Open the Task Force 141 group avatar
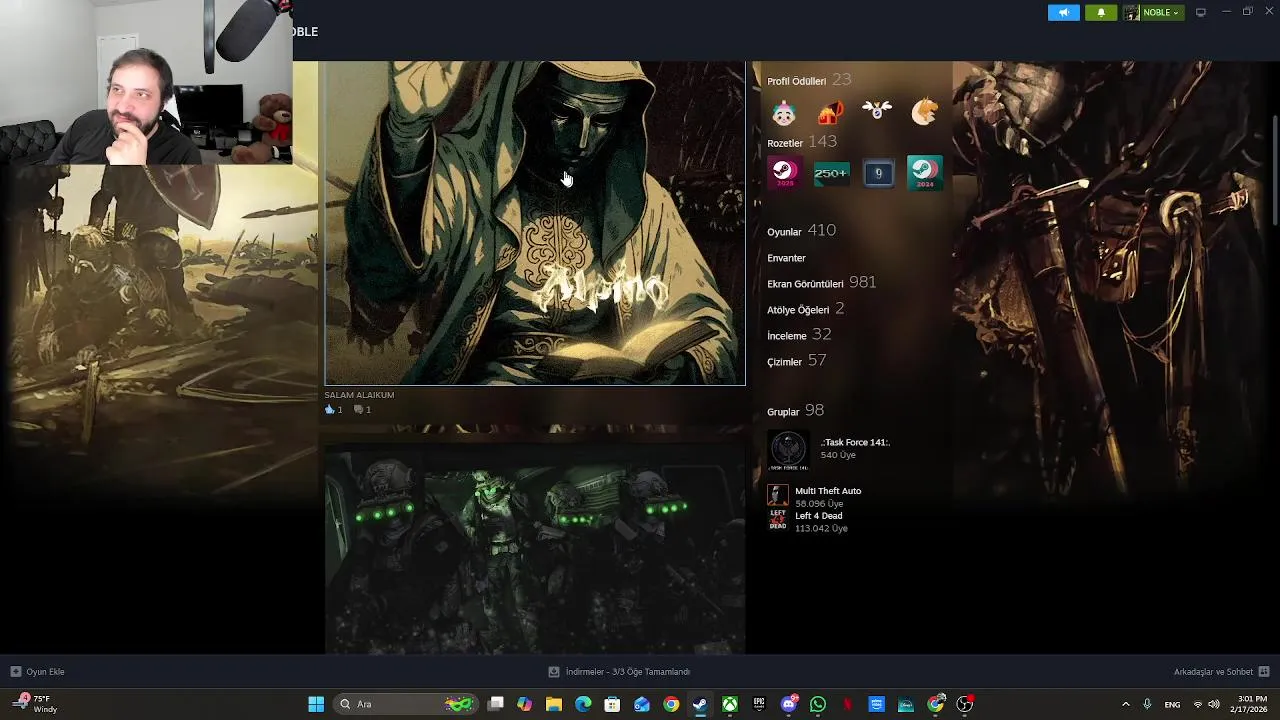This screenshot has height=720, width=1280. 788,451
